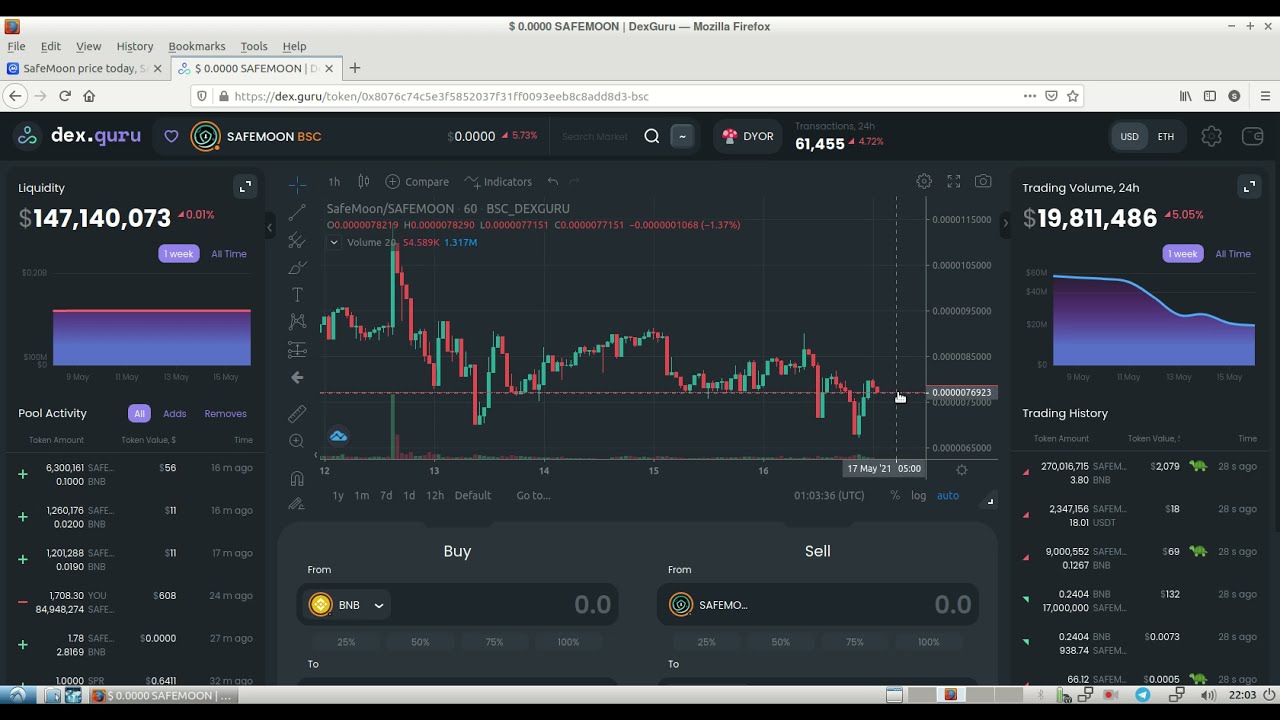Viewport: 1280px width, 720px height.
Task: Click the market search magnifier icon
Action: coord(652,136)
